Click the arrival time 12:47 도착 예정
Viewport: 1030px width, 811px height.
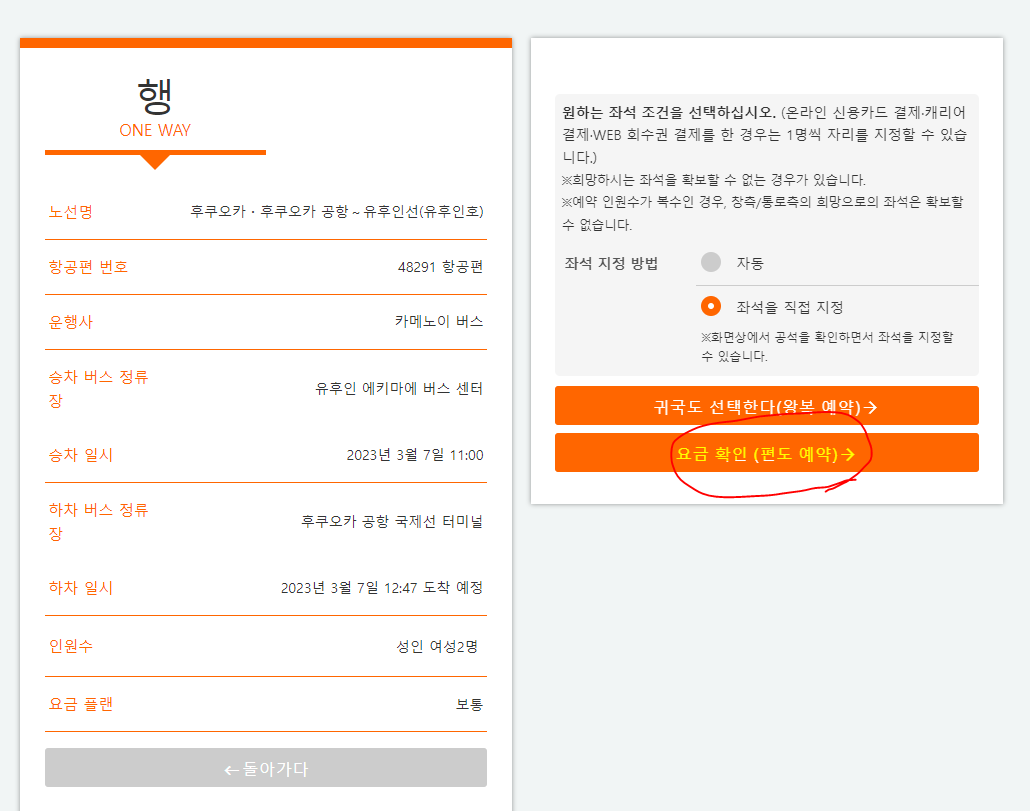[434, 588]
